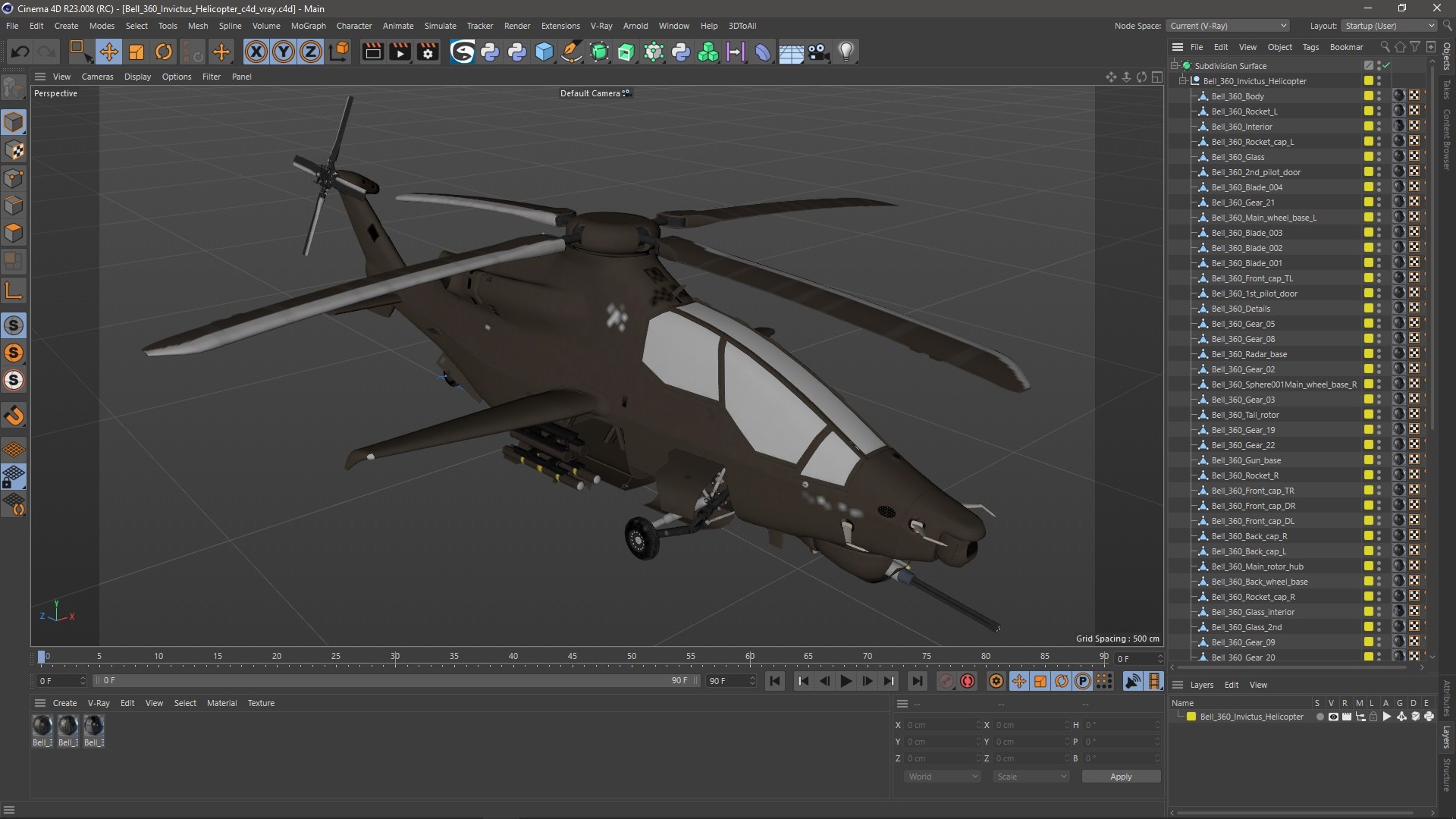Toggle Subdivision Surface enable checkmark
1456x819 pixels.
(1387, 66)
